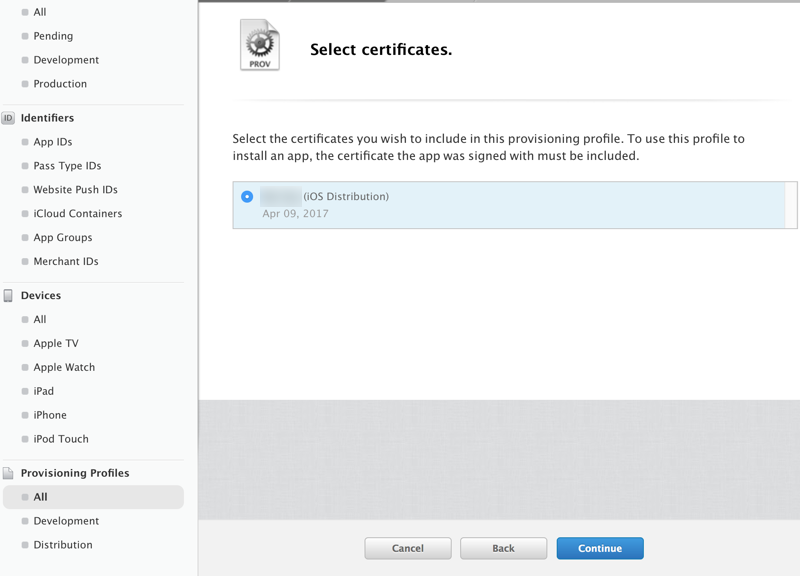Viewport: 800px width, 576px height.
Task: Open App IDs in the Identifiers section
Action: pyautogui.click(x=53, y=142)
